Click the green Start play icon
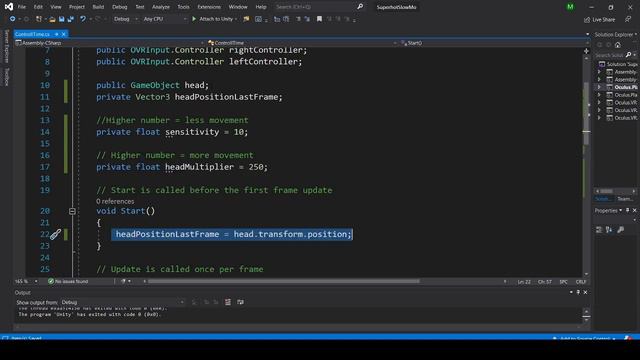 pyautogui.click(x=194, y=19)
